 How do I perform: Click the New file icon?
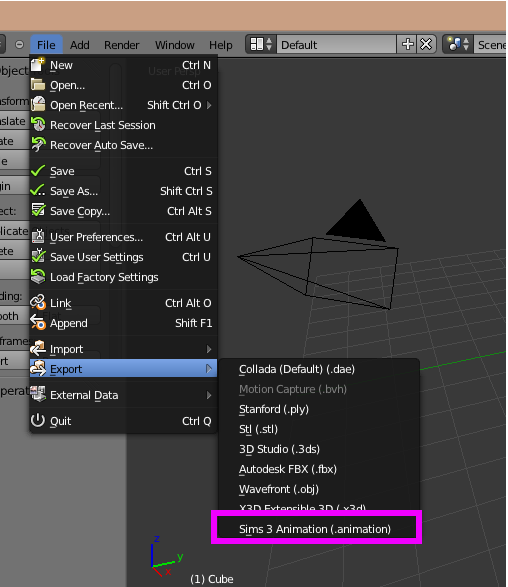pyautogui.click(x=38, y=65)
